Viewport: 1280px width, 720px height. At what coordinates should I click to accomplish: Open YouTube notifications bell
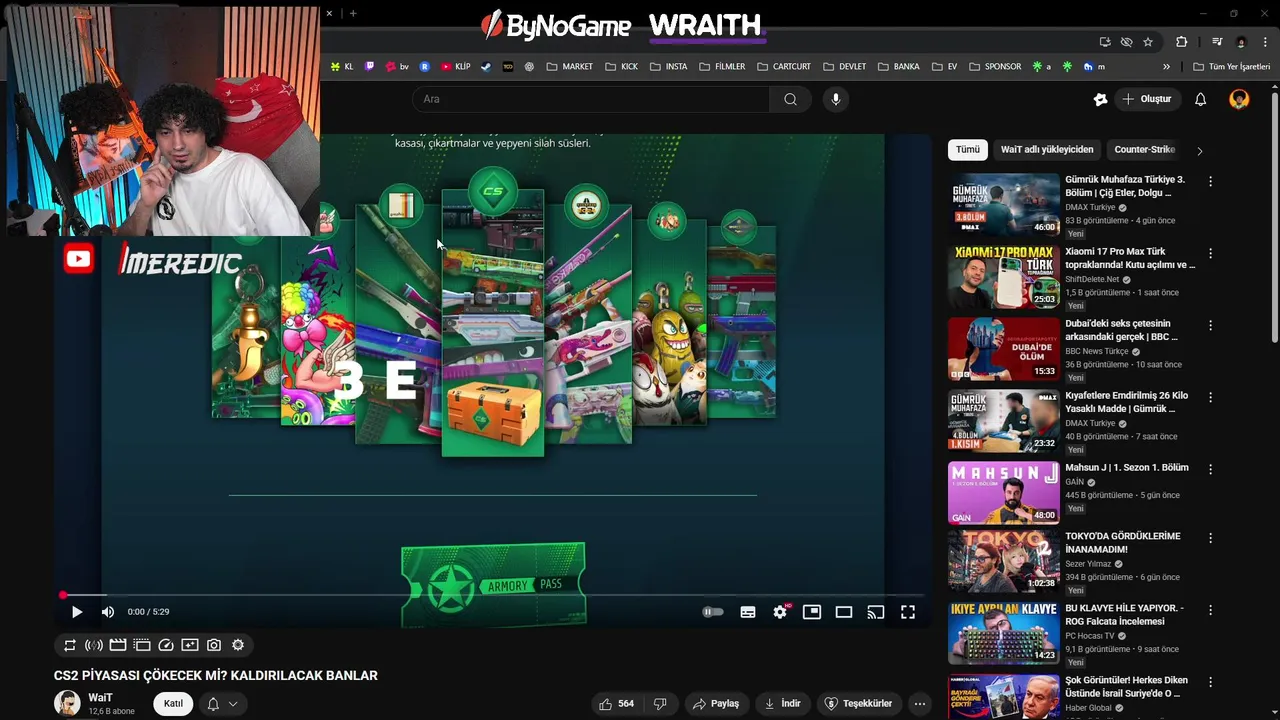[x=1201, y=99]
